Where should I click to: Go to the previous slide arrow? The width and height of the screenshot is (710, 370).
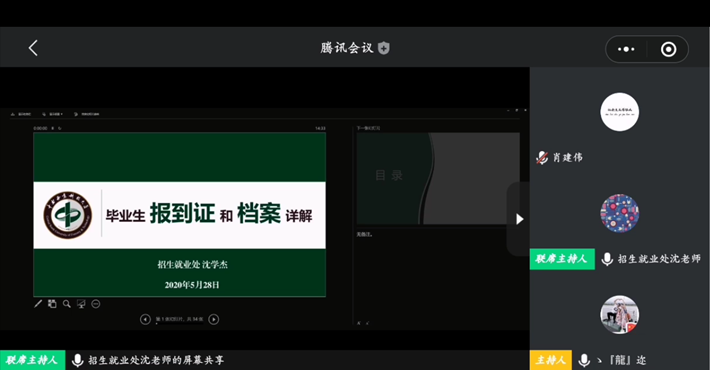tap(145, 319)
